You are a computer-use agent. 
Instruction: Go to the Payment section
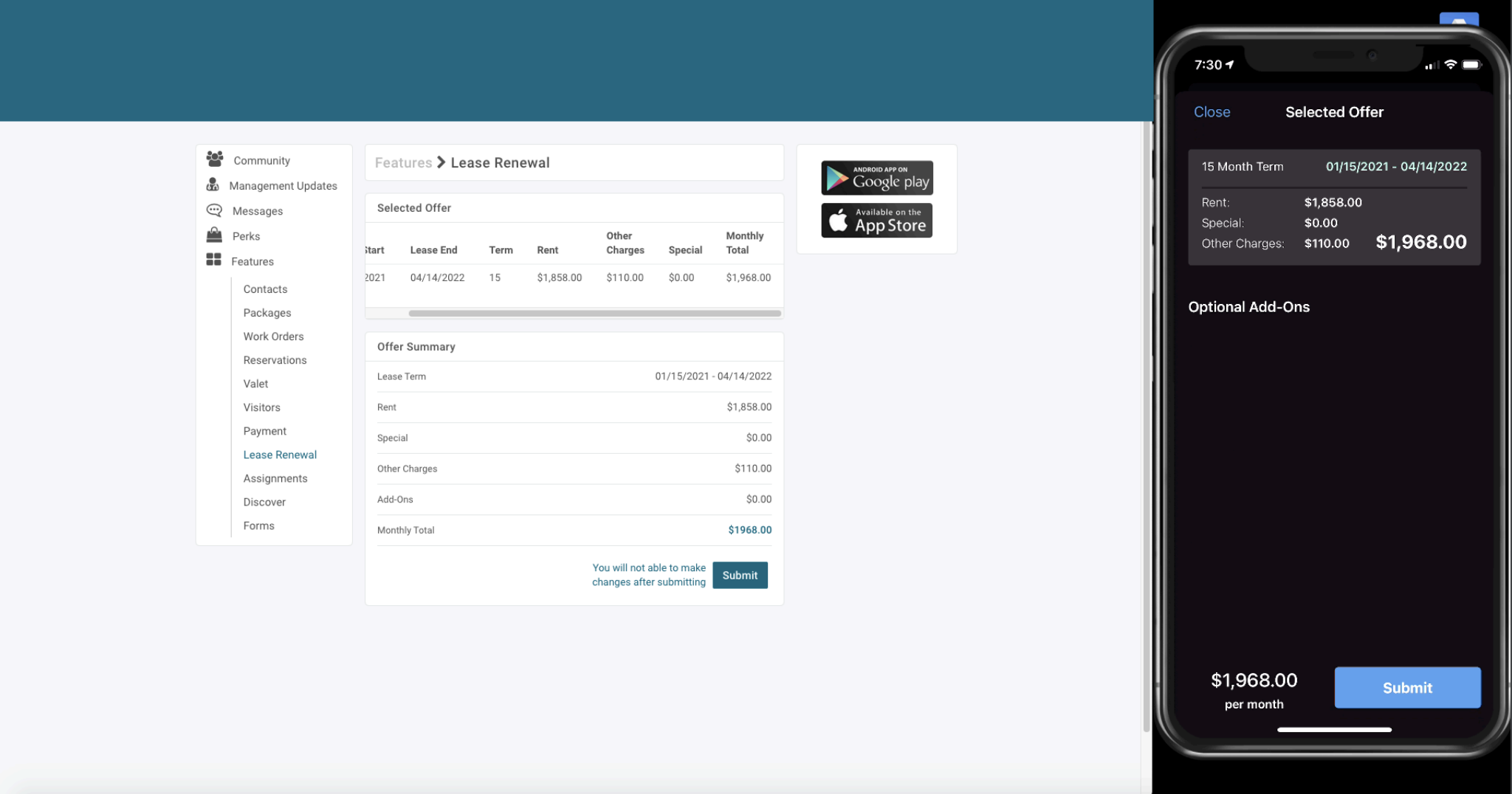point(264,431)
